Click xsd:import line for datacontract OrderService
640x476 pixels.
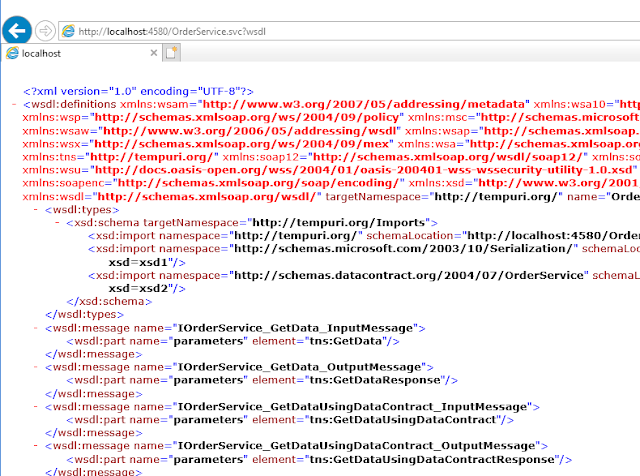pos(364,276)
